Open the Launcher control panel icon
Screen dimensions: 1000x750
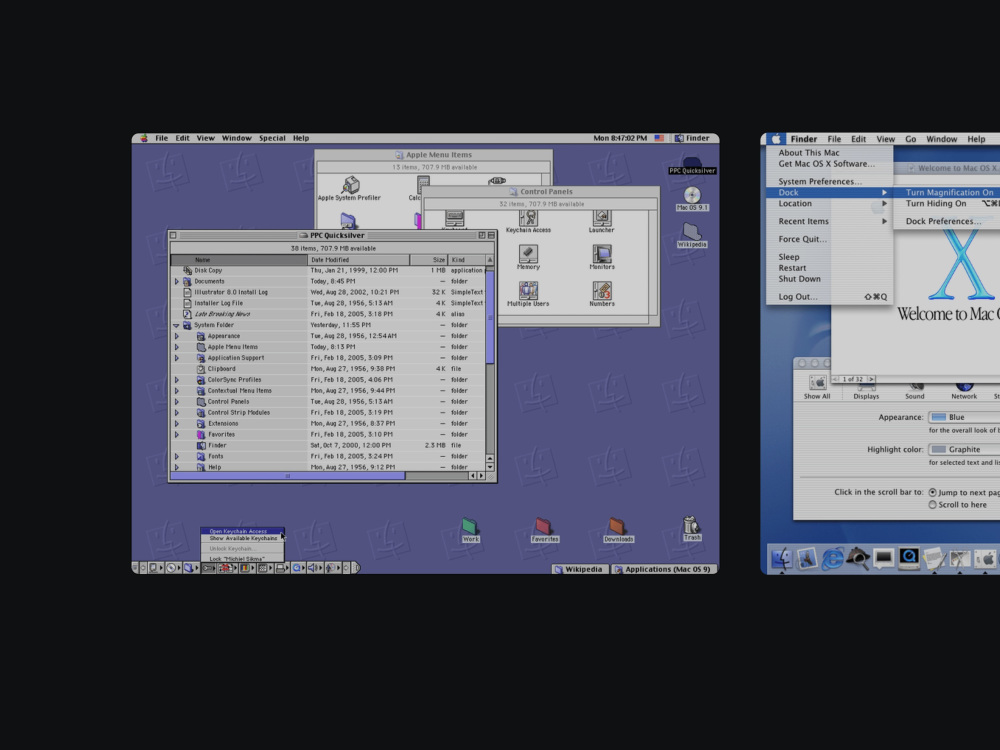601,219
